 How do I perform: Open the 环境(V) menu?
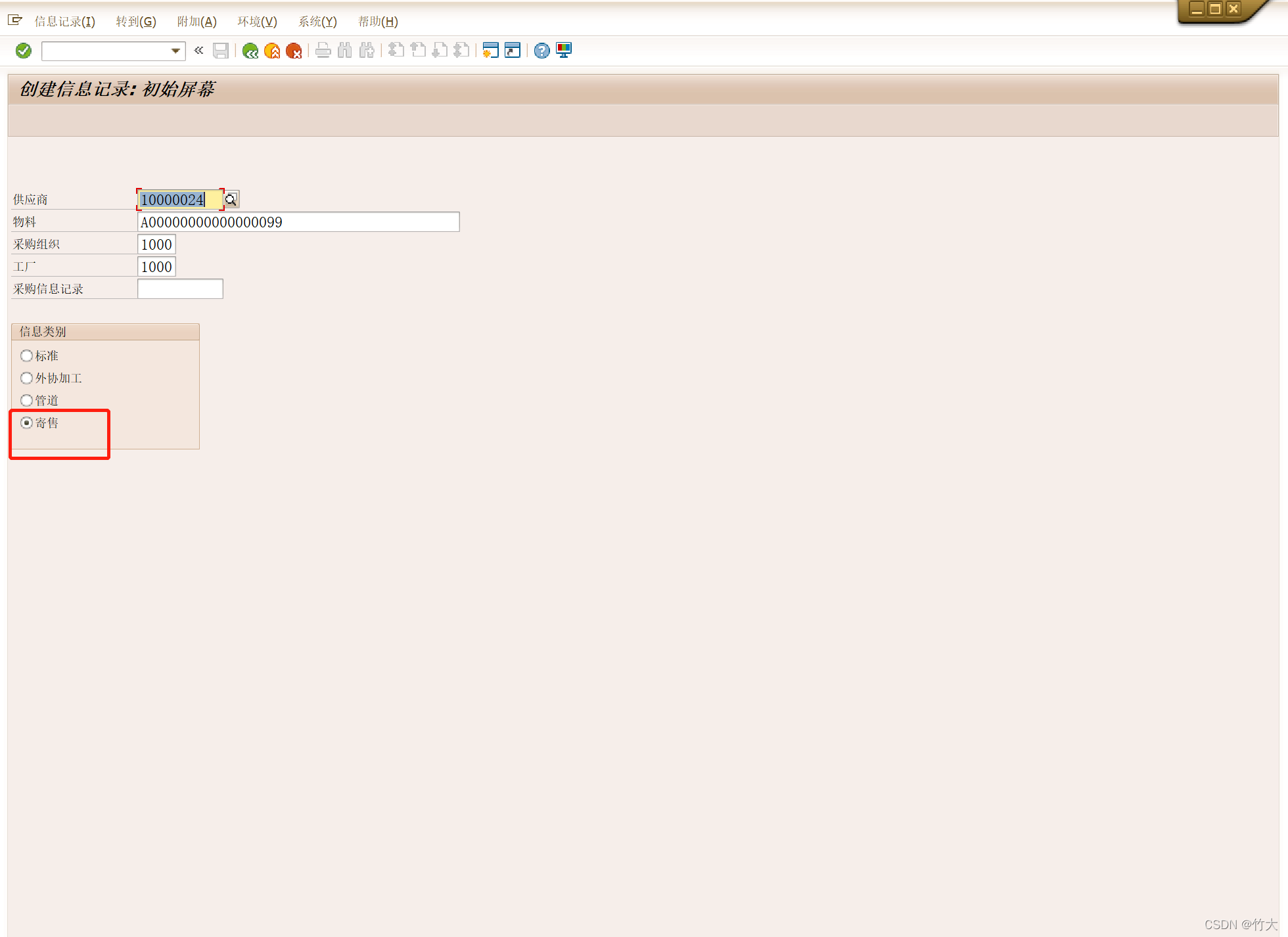pos(257,22)
